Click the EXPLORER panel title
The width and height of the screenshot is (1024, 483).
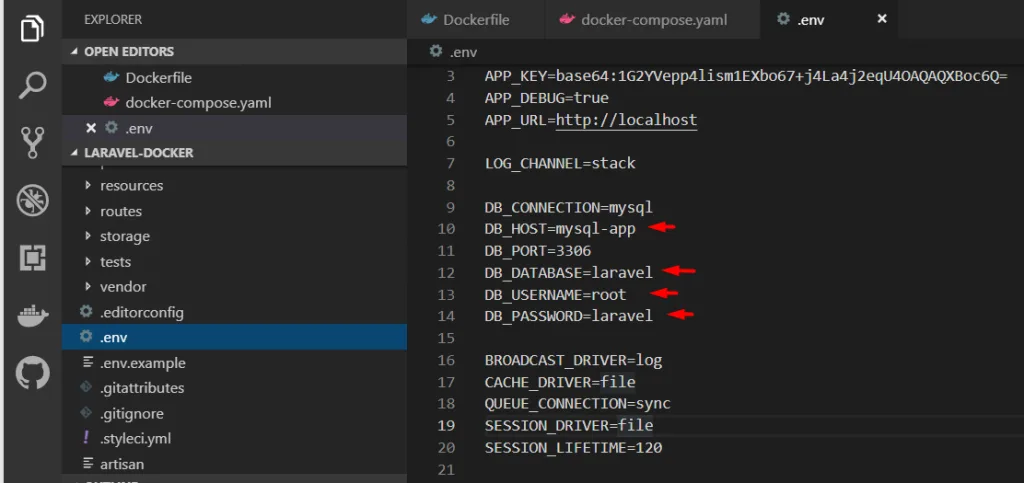coord(112,20)
